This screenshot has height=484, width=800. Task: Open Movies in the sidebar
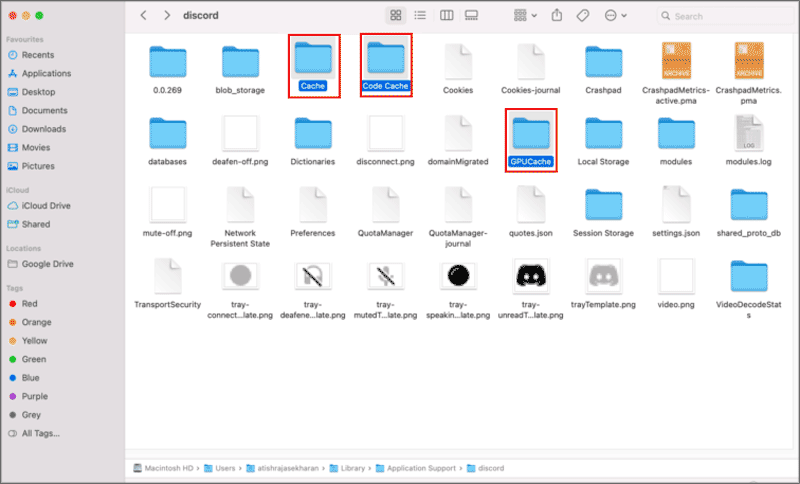coord(29,147)
